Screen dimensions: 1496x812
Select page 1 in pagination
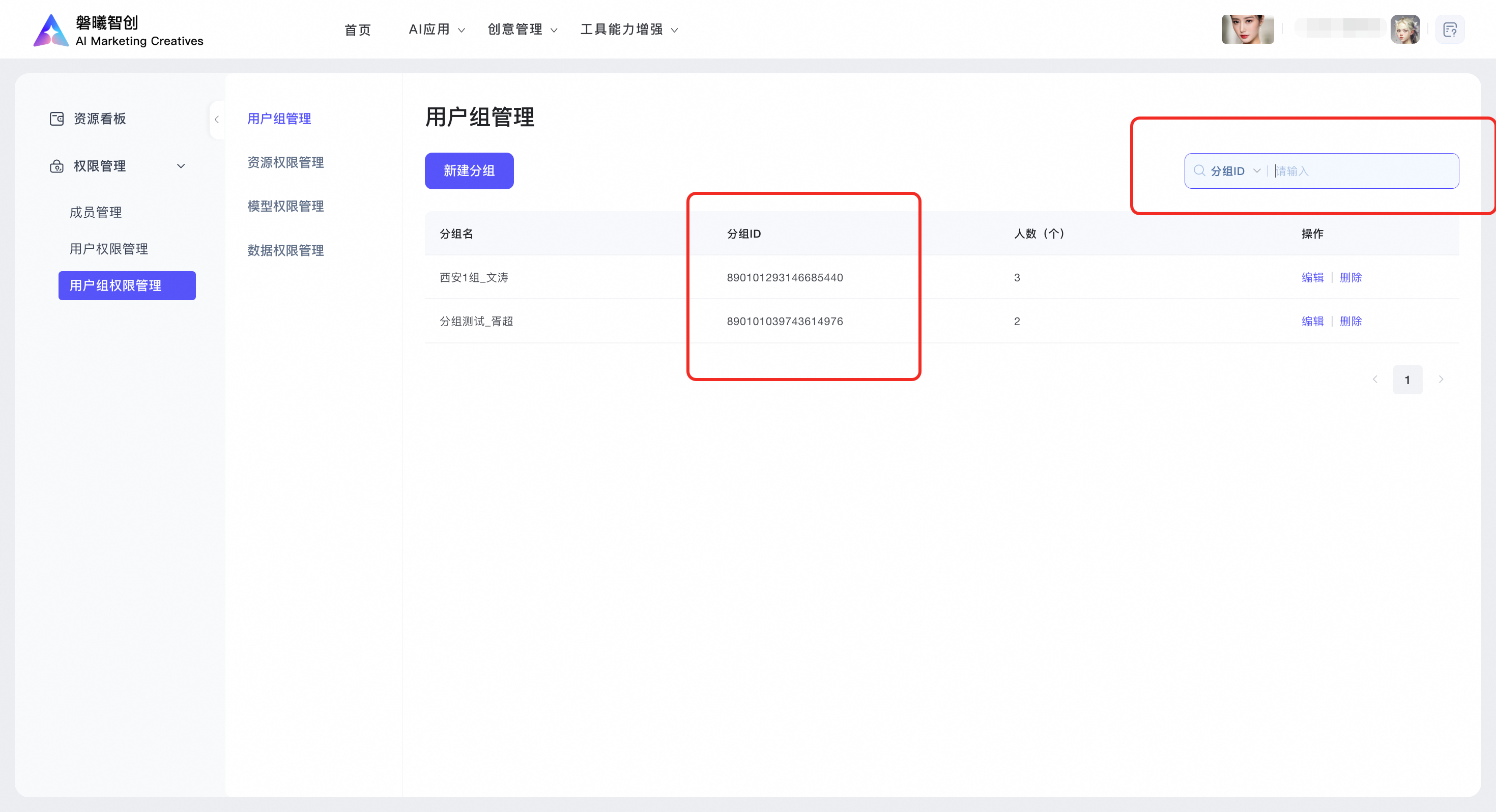pyautogui.click(x=1407, y=380)
